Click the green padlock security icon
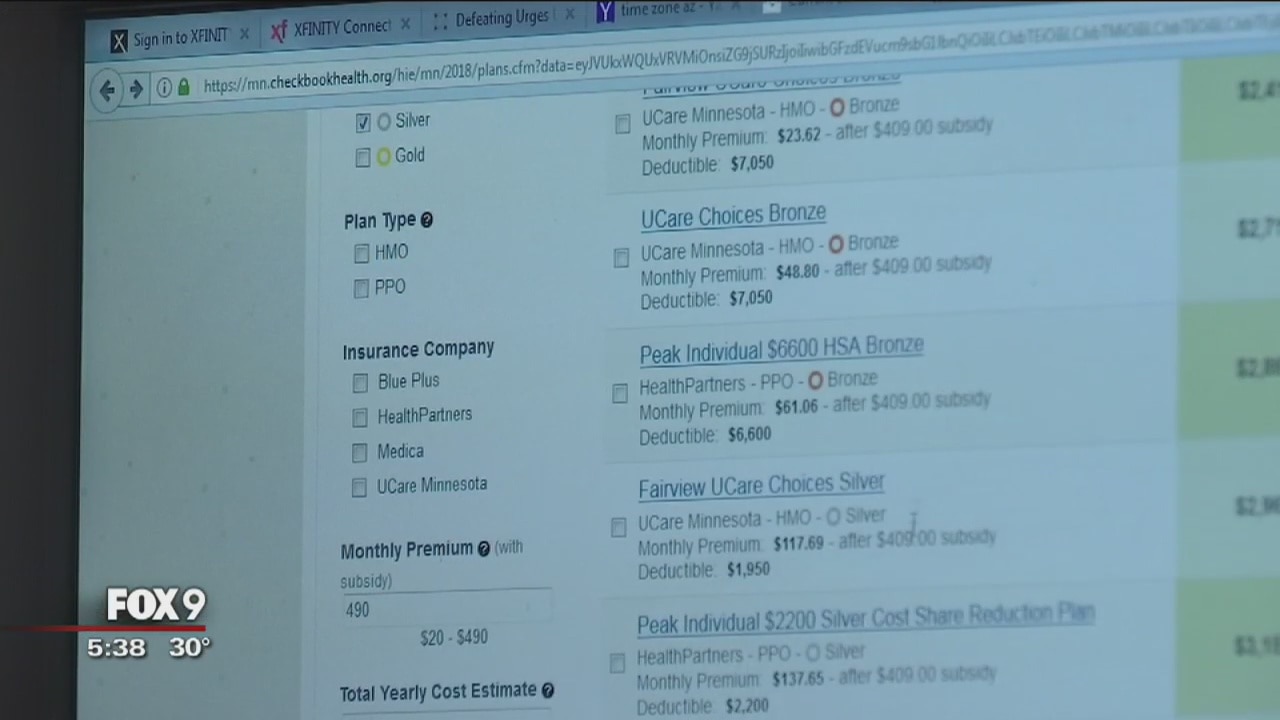The height and width of the screenshot is (720, 1280). click(184, 88)
